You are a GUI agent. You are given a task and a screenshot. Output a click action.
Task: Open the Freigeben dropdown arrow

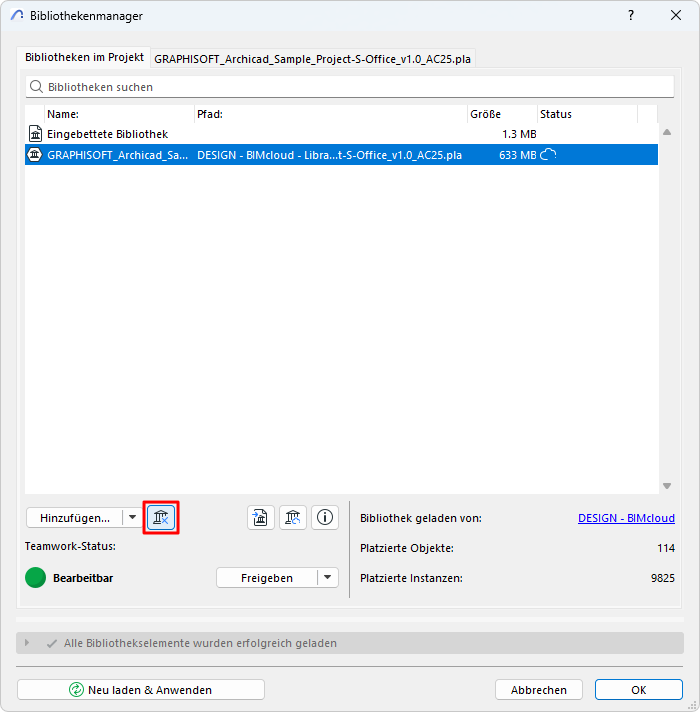tap(328, 578)
